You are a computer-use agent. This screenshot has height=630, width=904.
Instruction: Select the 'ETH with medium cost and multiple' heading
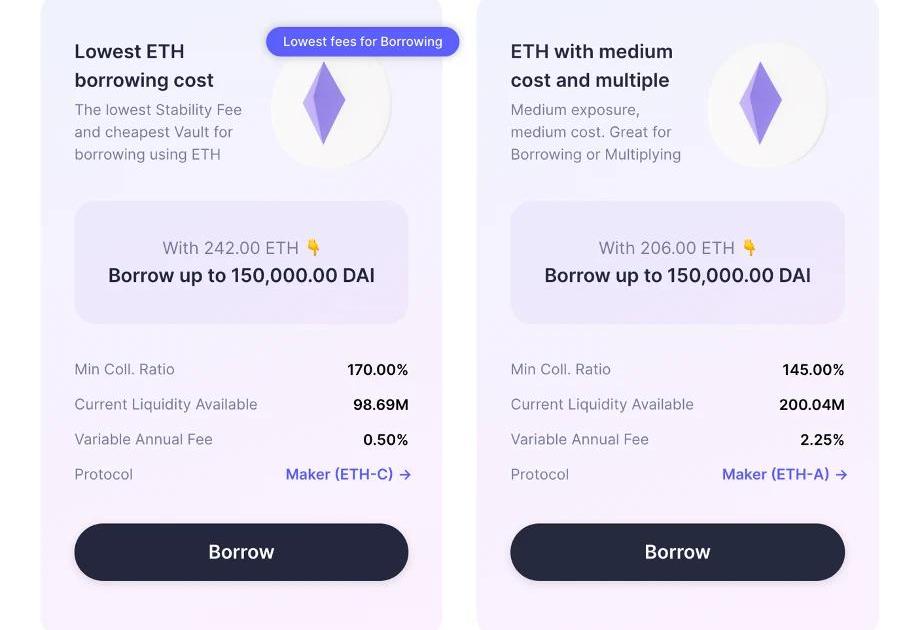(x=591, y=66)
